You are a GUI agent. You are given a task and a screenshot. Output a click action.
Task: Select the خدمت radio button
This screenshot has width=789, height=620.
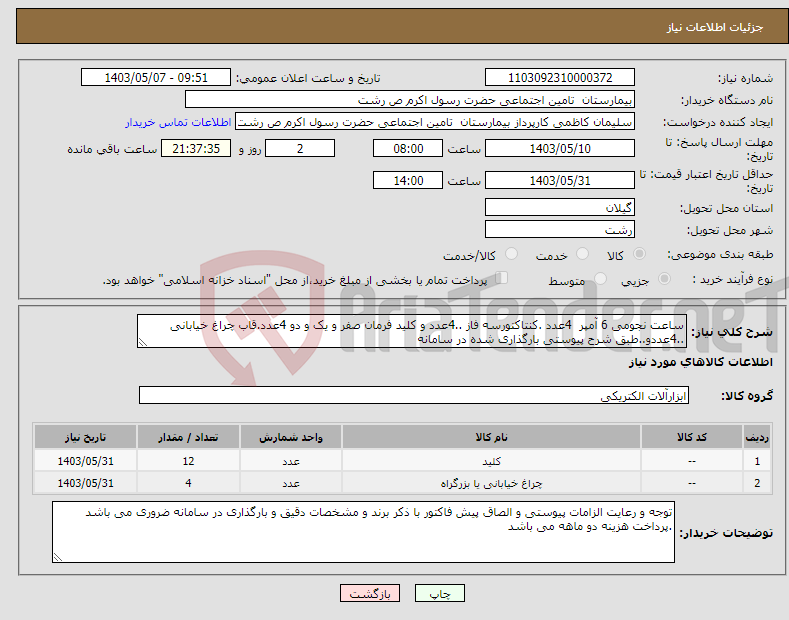(x=582, y=254)
